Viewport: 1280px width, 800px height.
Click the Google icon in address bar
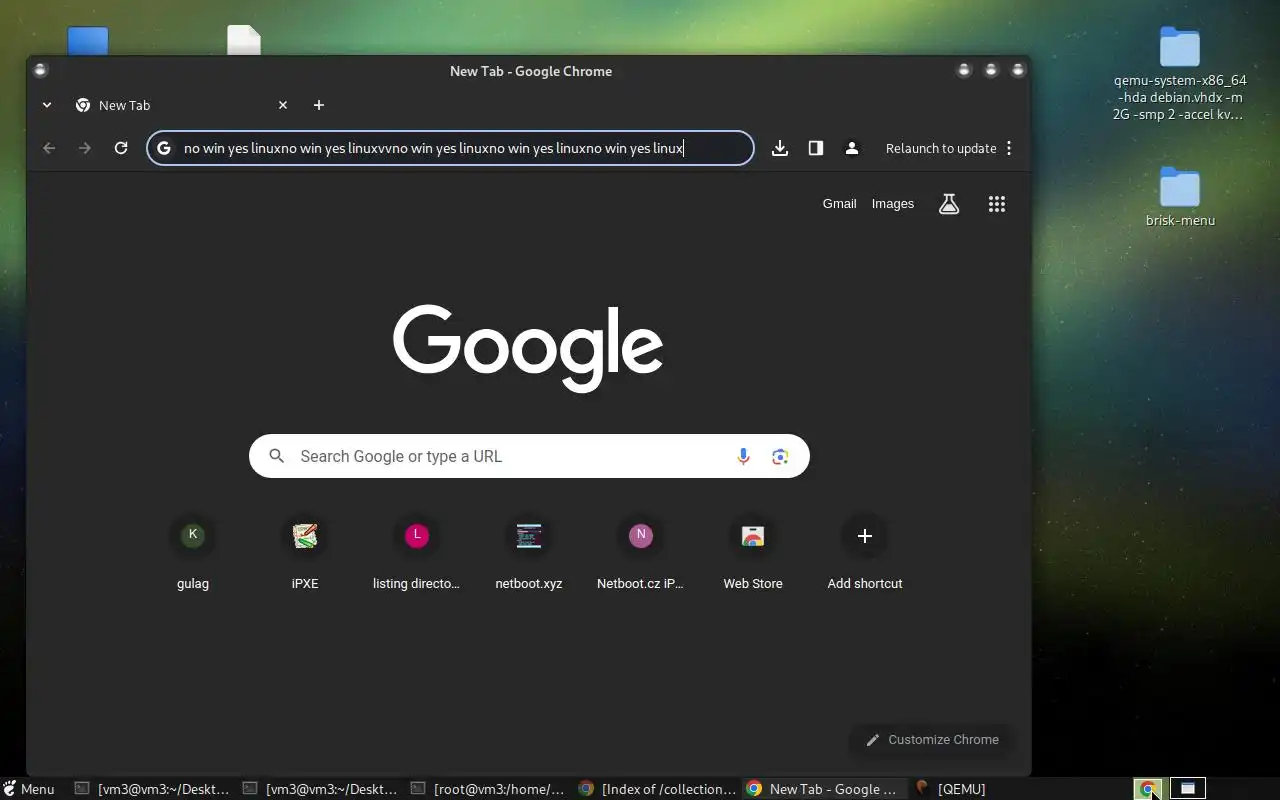[x=164, y=148]
